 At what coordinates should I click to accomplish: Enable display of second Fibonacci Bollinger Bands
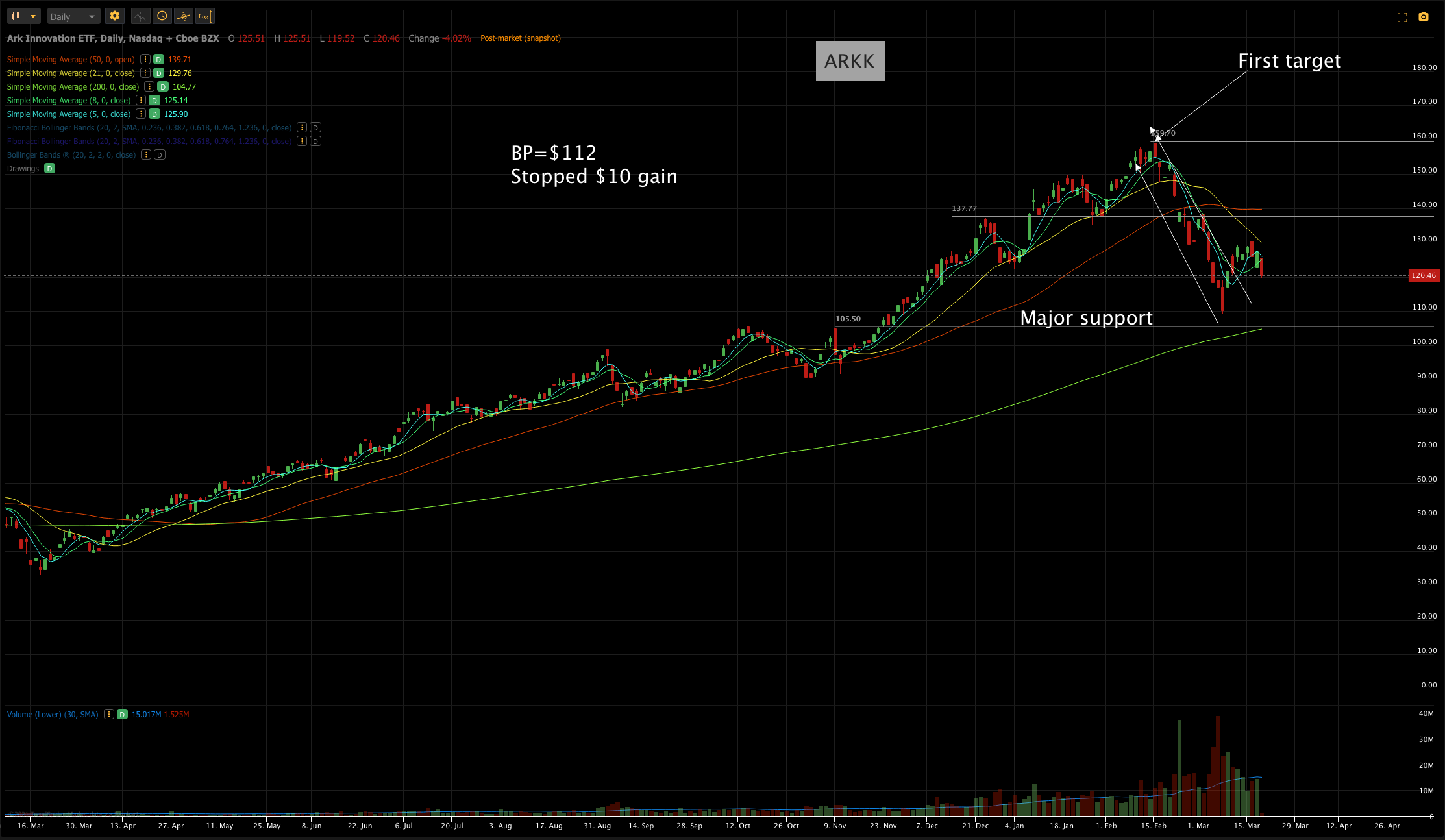pyautogui.click(x=315, y=141)
